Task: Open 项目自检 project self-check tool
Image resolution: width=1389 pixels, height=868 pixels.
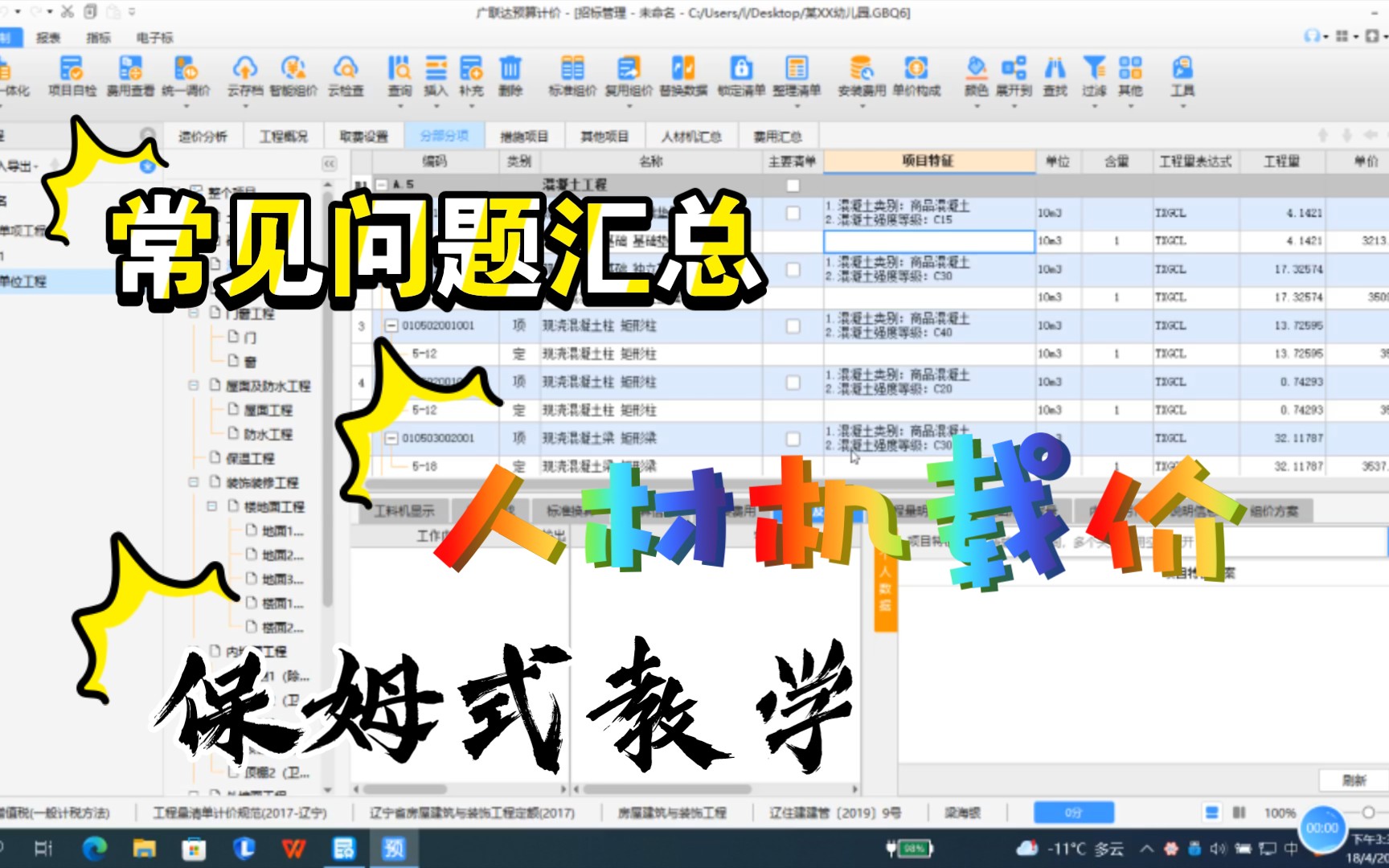Action: [72, 76]
